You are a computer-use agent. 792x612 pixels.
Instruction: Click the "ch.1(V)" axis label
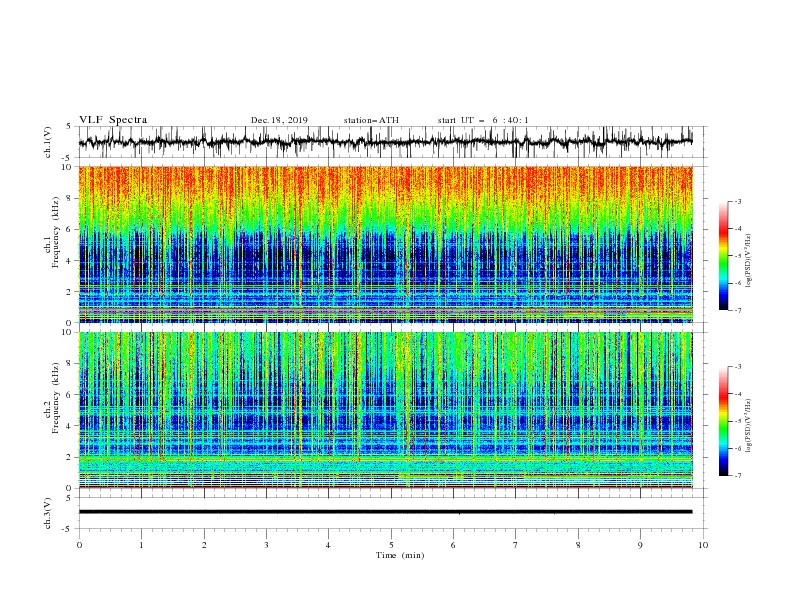[48, 142]
